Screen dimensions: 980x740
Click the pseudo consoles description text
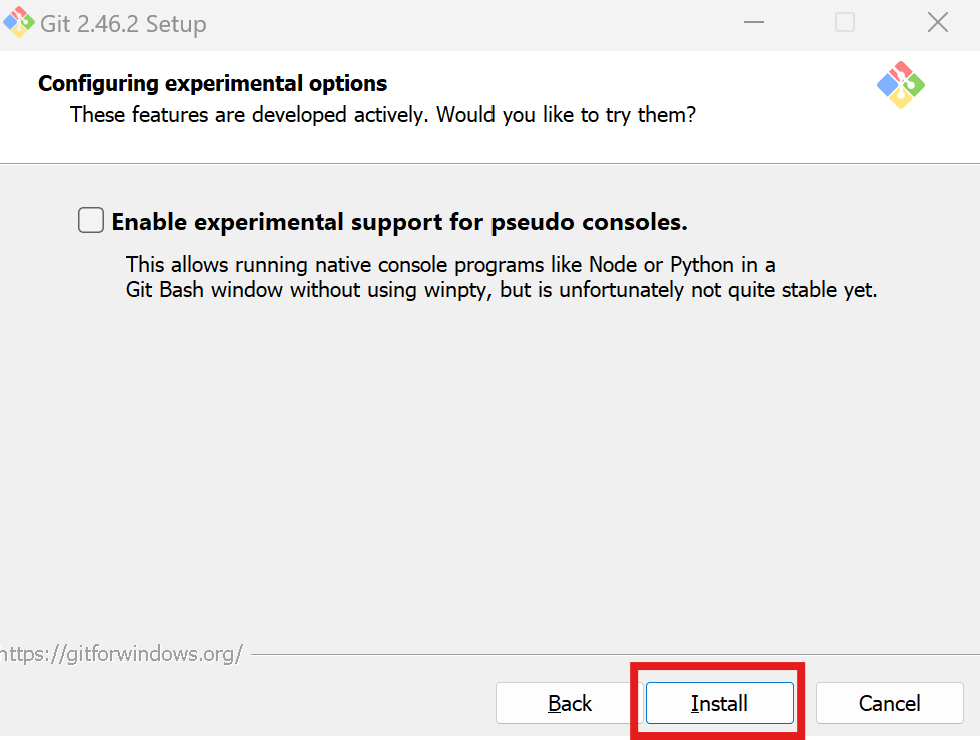point(501,278)
